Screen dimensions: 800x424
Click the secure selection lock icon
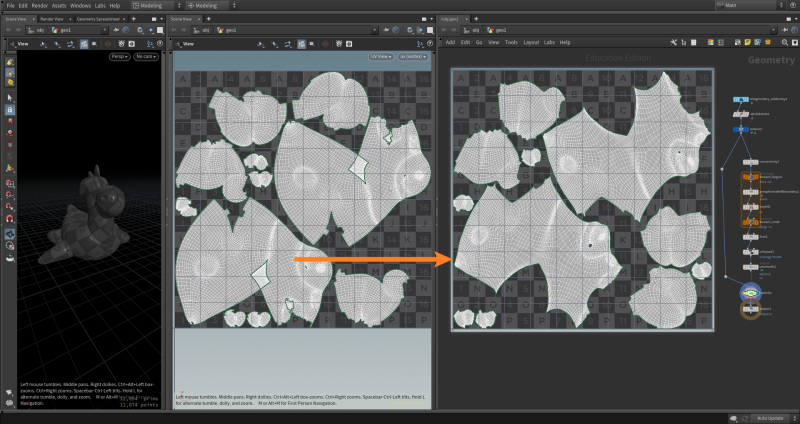(x=10, y=109)
